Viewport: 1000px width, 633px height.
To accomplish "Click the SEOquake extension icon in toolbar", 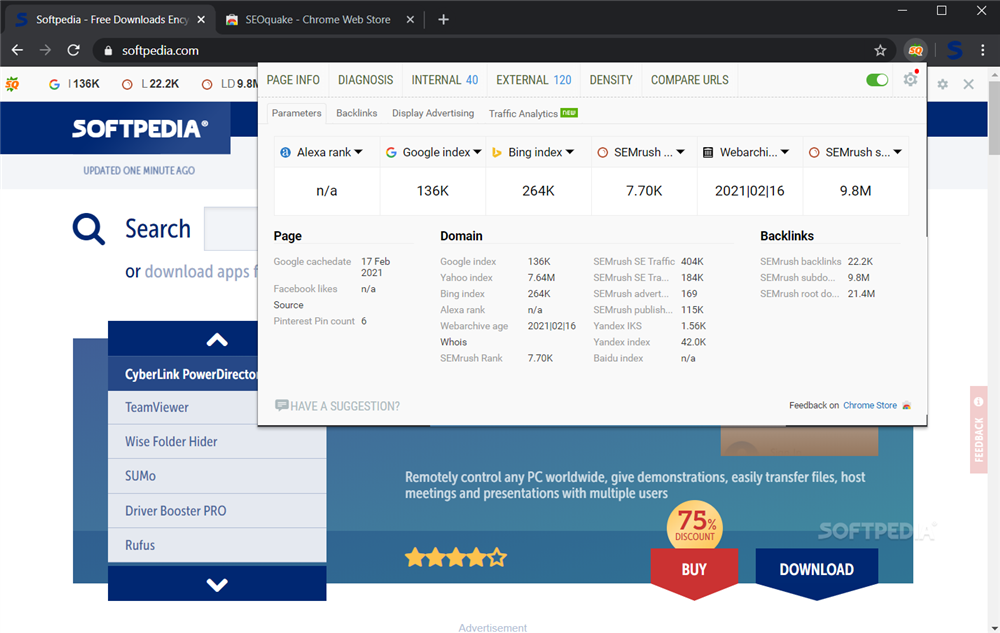I will coord(915,50).
